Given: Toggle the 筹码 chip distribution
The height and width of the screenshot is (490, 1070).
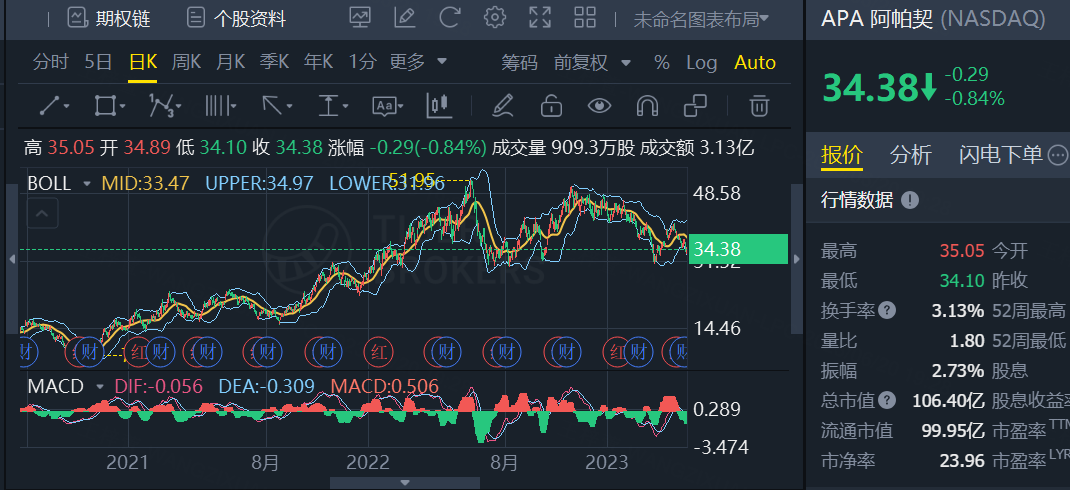Looking at the screenshot, I should click(x=519, y=63).
